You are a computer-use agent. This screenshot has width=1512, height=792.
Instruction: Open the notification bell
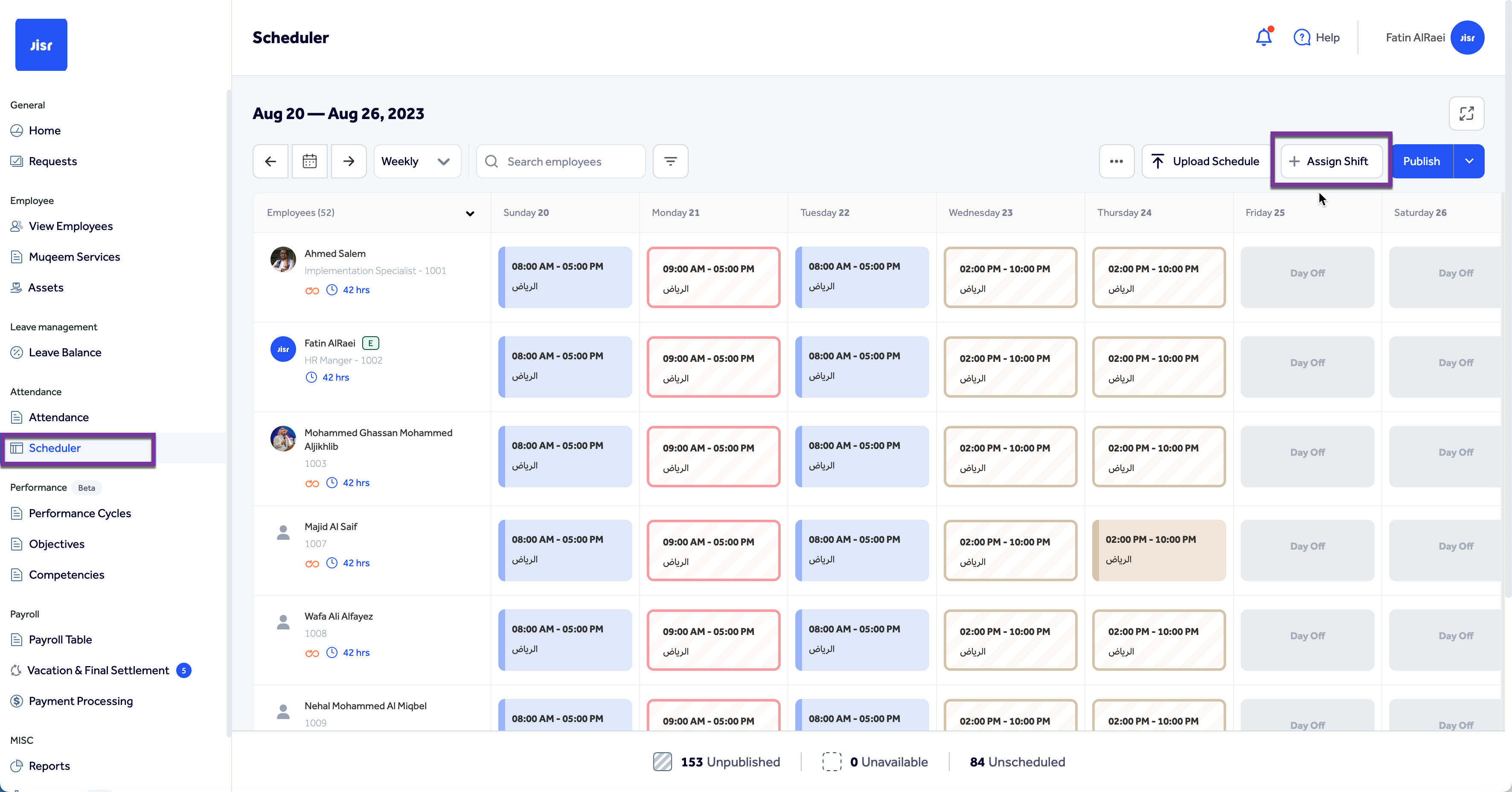point(1263,37)
